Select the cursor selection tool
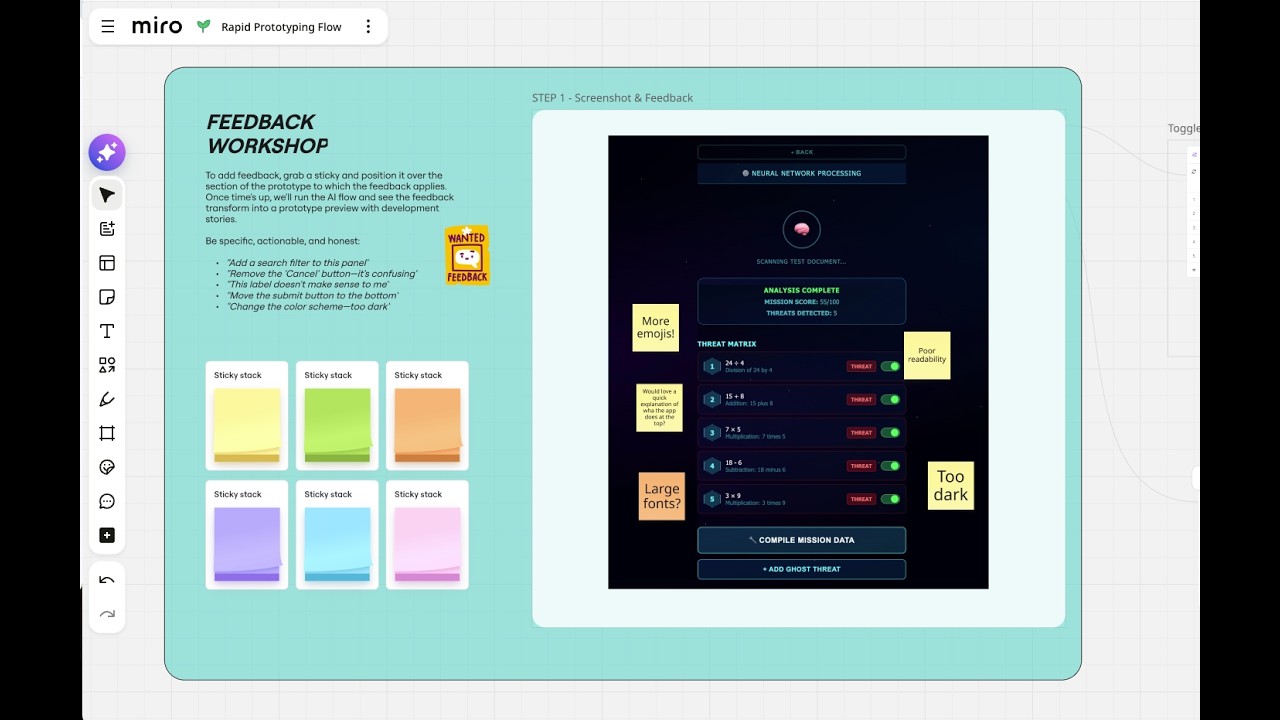The height and width of the screenshot is (720, 1280). click(107, 195)
